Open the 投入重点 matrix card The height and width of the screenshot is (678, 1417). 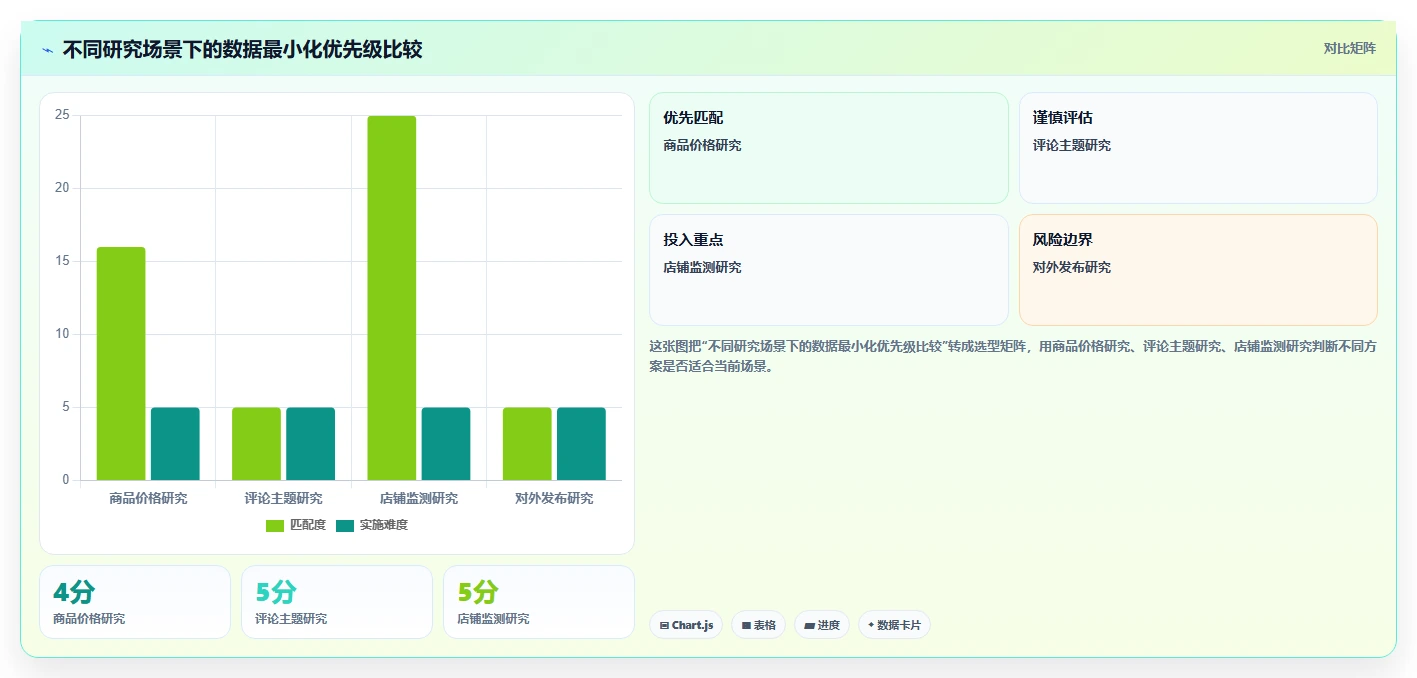click(829, 270)
